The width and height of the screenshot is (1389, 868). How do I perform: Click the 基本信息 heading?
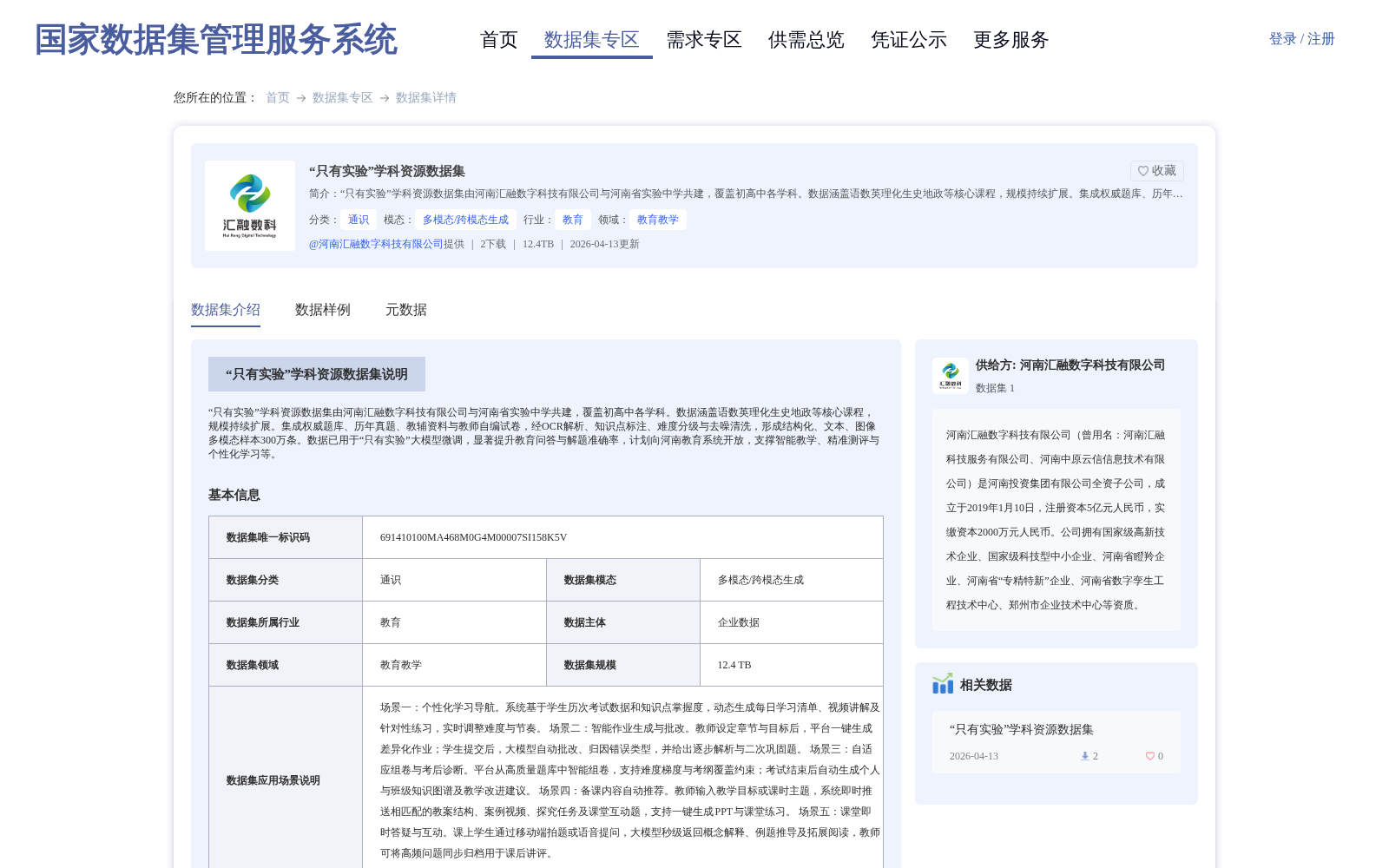click(x=234, y=495)
